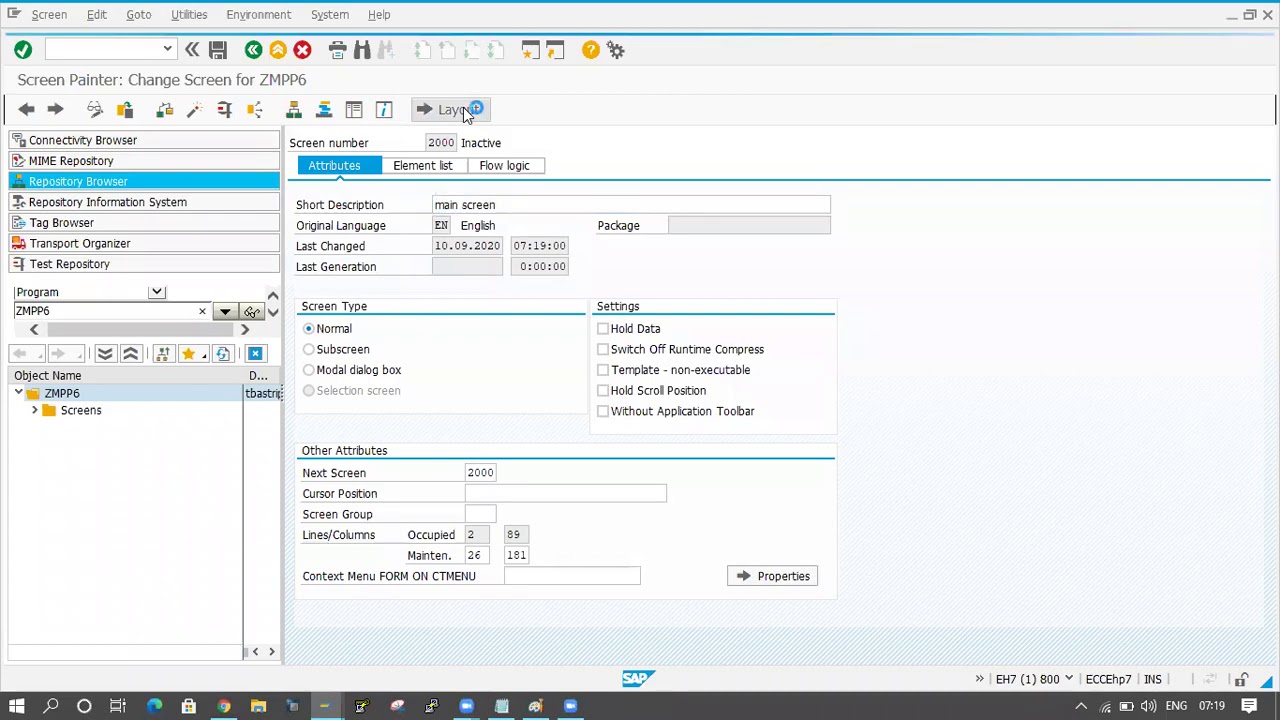Enable the Hold Data checkbox
The image size is (1280, 720).
[x=603, y=329]
